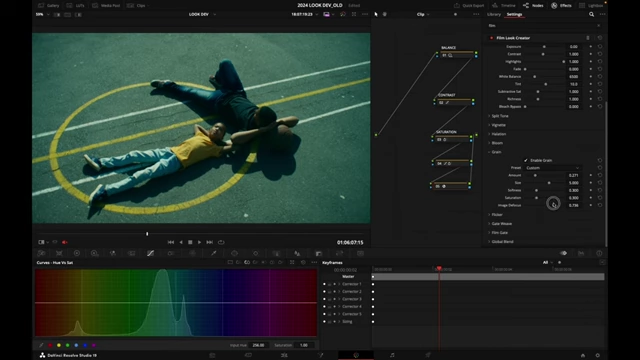Toggle Corrector 1 keyframe enable dot
Image resolution: width=640 pixels, height=360 pixels.
point(324,284)
